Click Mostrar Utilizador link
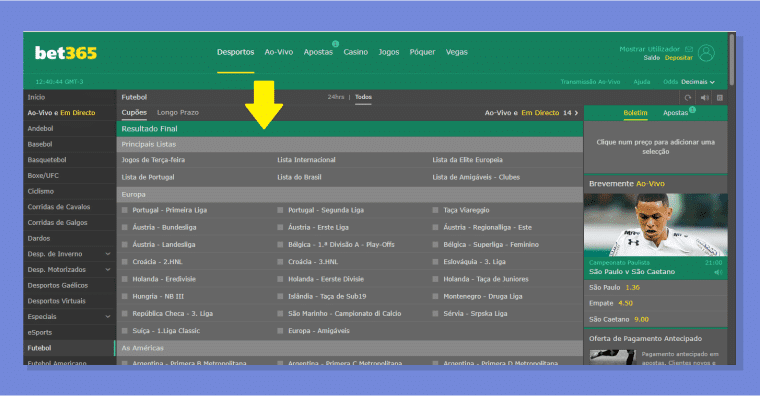 point(649,49)
